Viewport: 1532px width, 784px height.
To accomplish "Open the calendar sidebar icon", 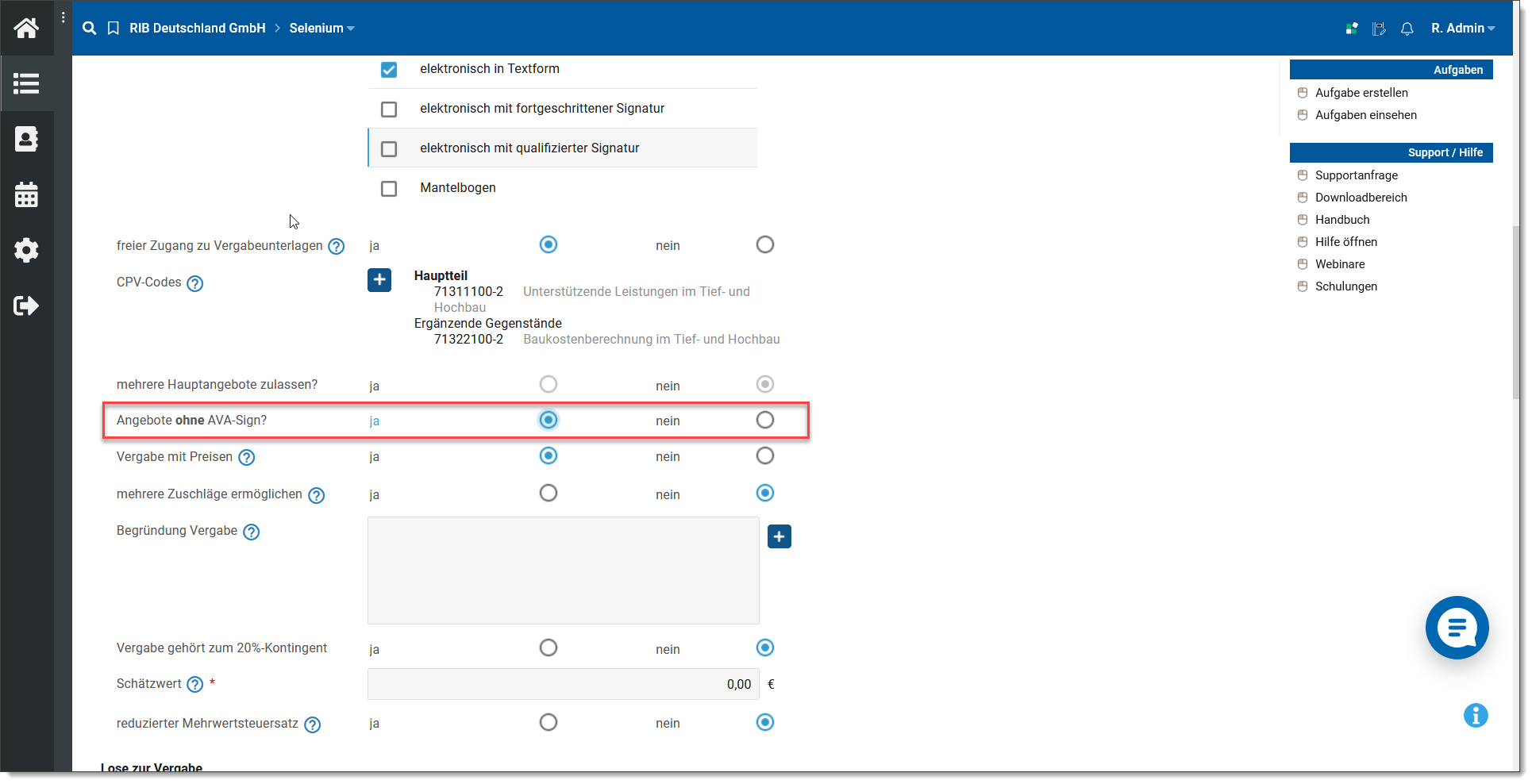I will point(26,194).
